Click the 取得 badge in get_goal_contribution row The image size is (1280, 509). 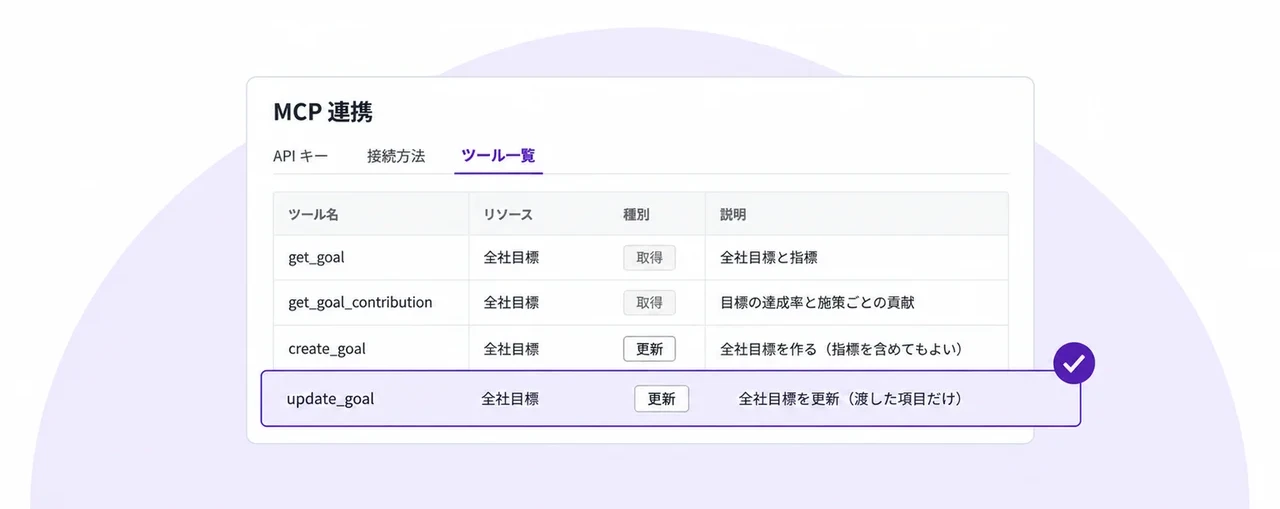649,302
